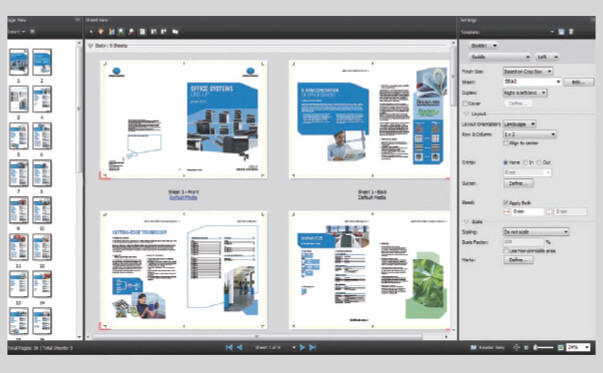Click the Define button for Gutter
The height and width of the screenshot is (373, 603).
click(518, 183)
